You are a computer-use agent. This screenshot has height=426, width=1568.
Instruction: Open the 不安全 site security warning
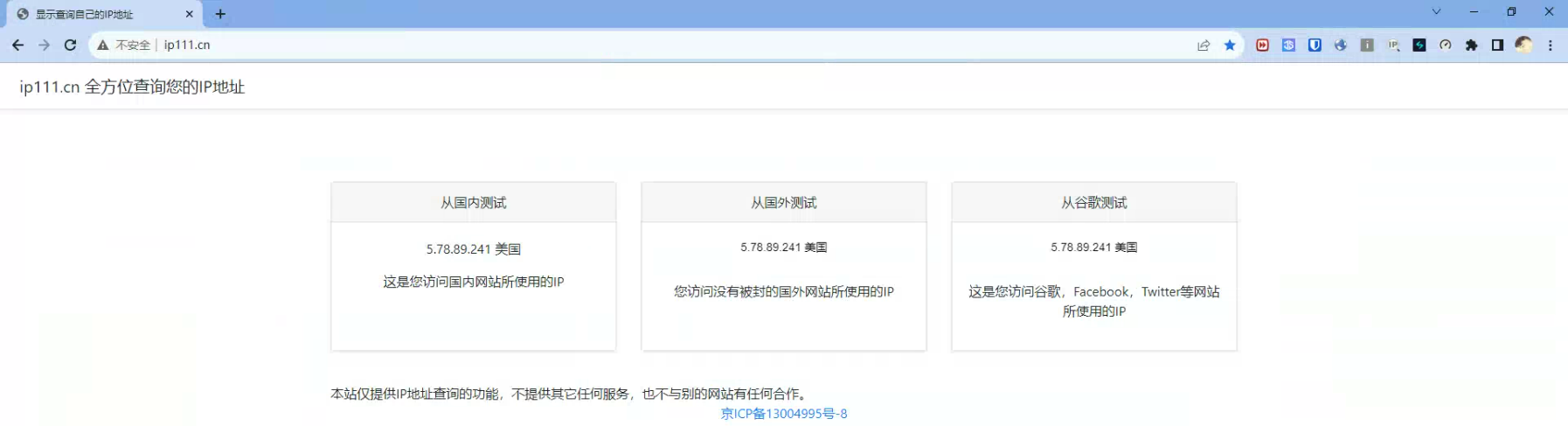124,45
